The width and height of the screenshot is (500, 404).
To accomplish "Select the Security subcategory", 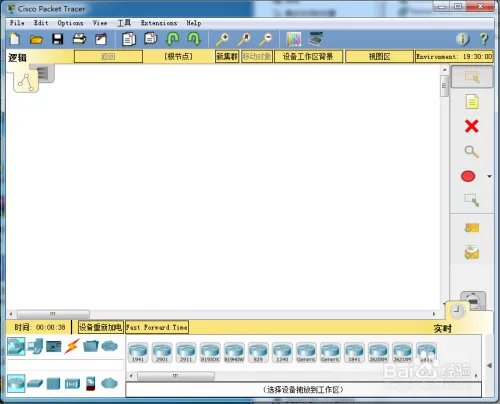I will (x=91, y=383).
